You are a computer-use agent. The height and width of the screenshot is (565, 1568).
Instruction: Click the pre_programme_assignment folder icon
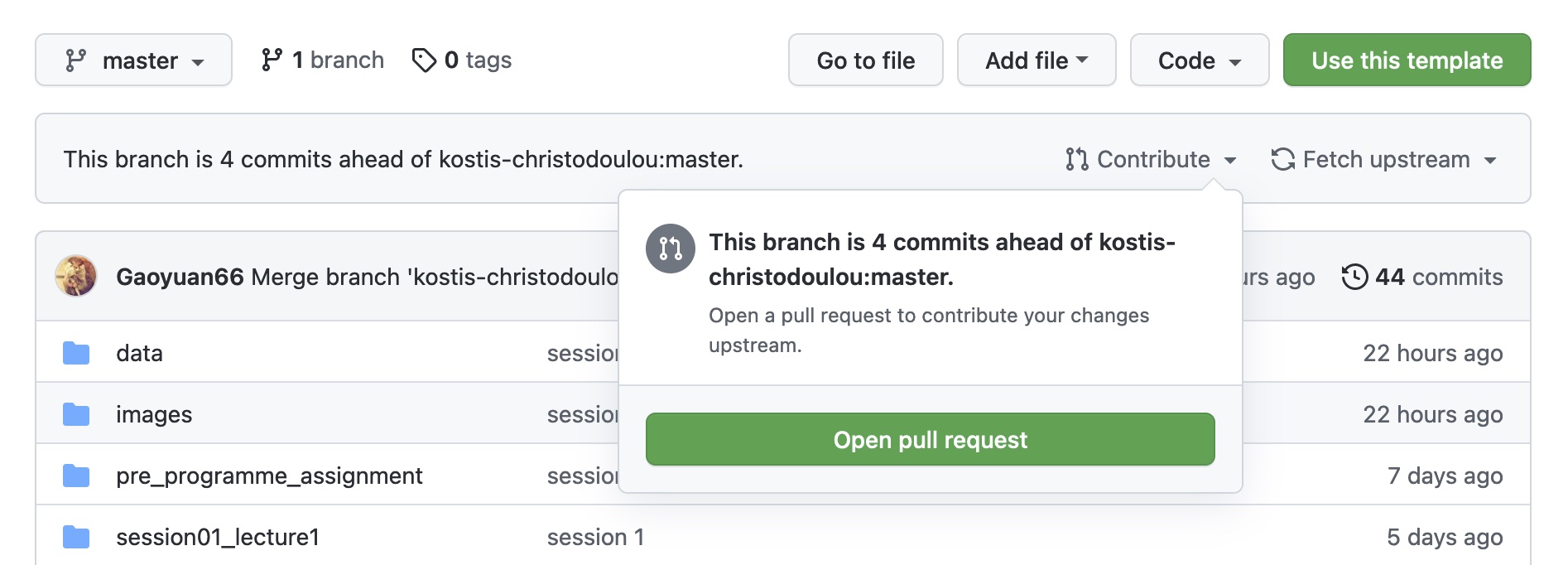(x=76, y=476)
